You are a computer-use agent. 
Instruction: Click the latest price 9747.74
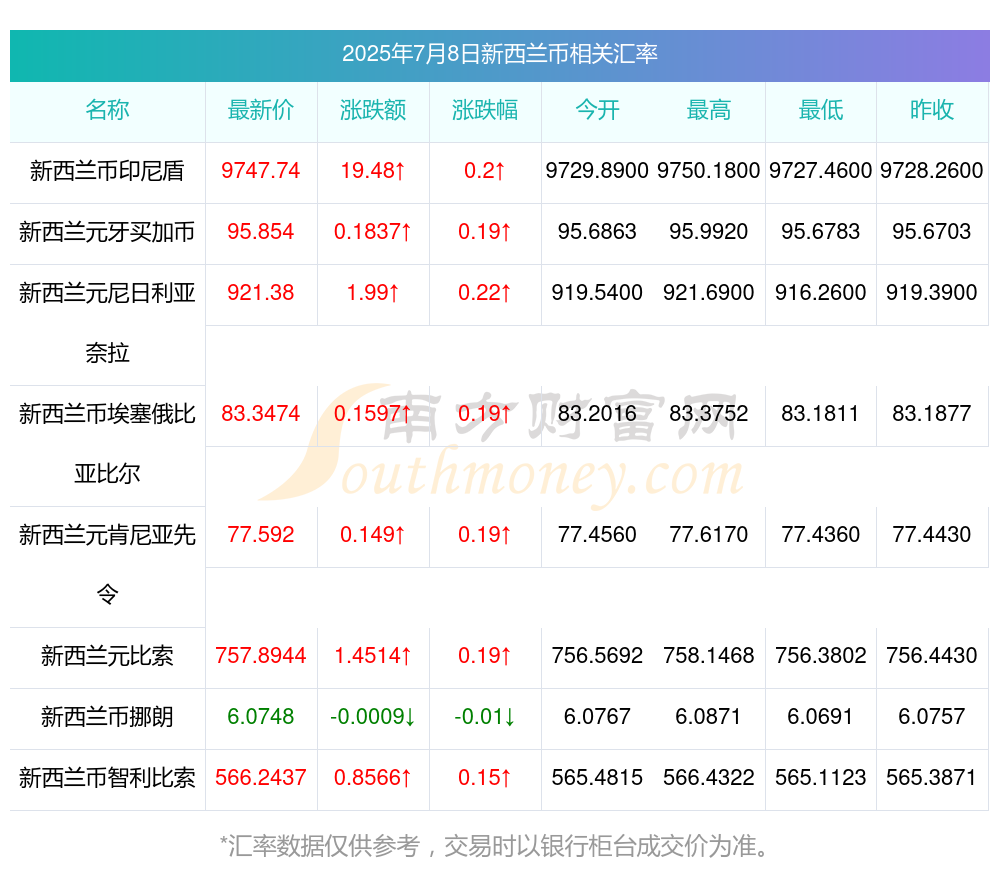click(x=260, y=170)
